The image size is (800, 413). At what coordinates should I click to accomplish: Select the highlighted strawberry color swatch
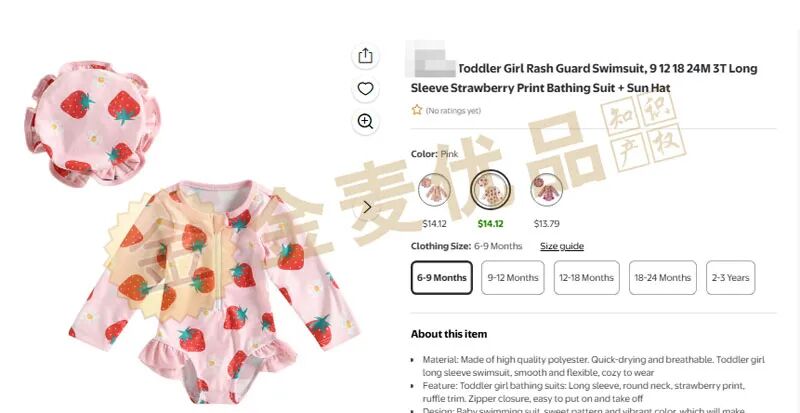click(x=490, y=189)
